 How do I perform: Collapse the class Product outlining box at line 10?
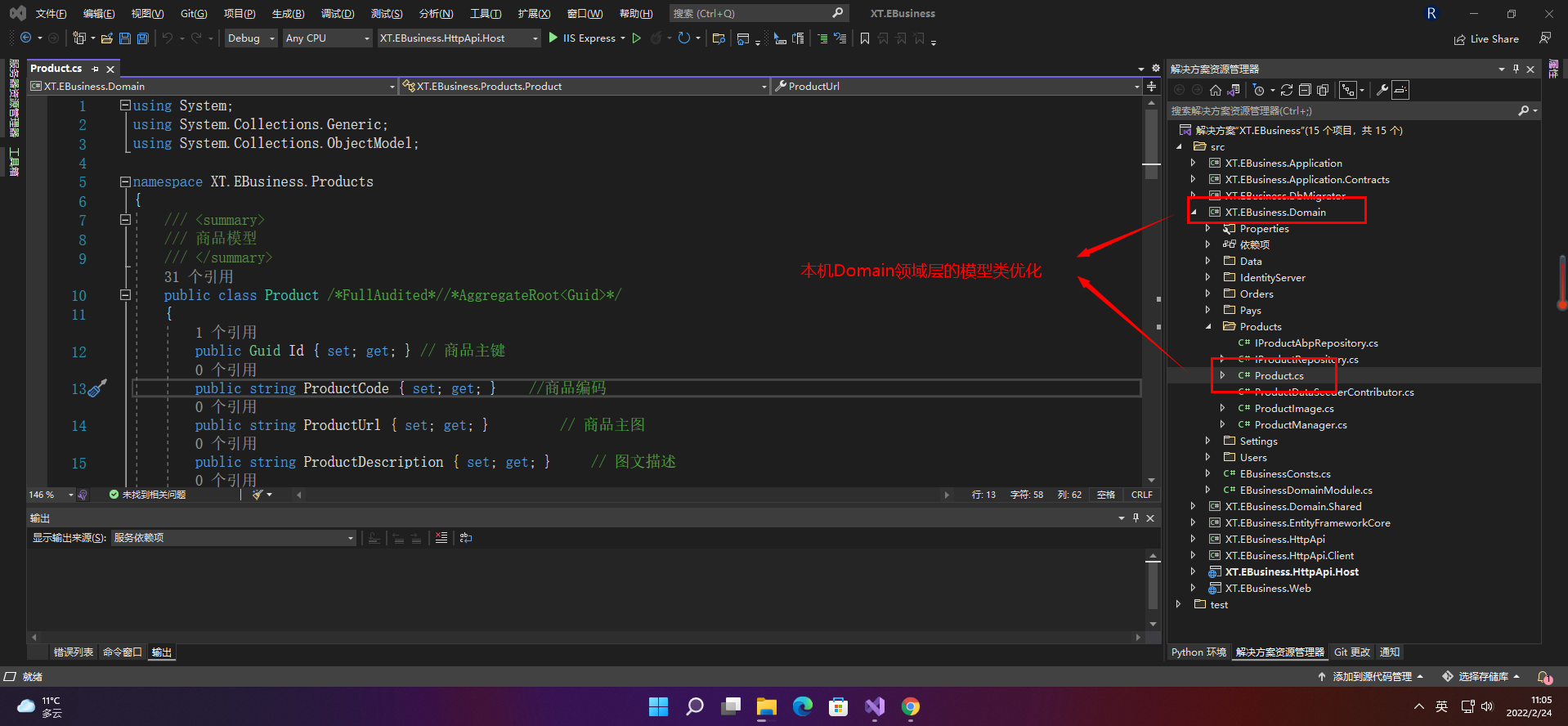(125, 295)
